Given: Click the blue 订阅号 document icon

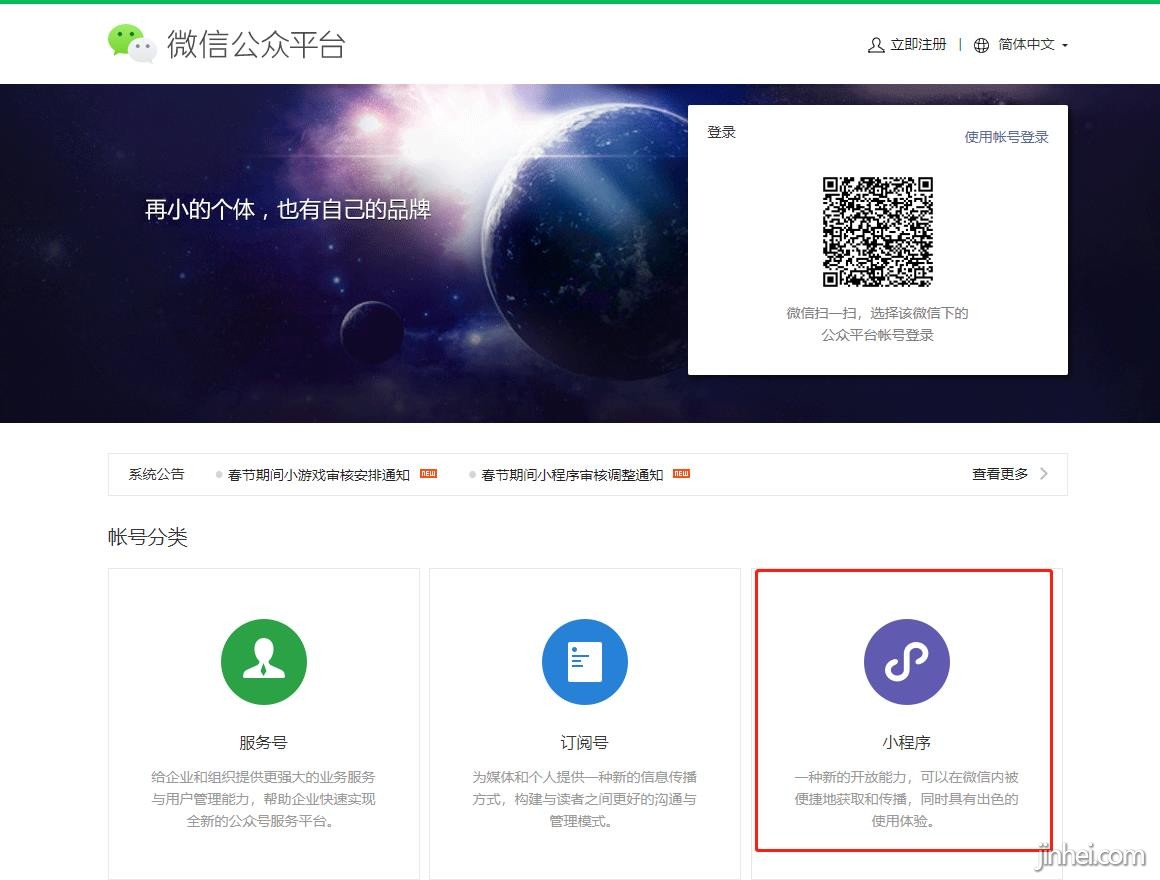Looking at the screenshot, I should click(x=584, y=661).
